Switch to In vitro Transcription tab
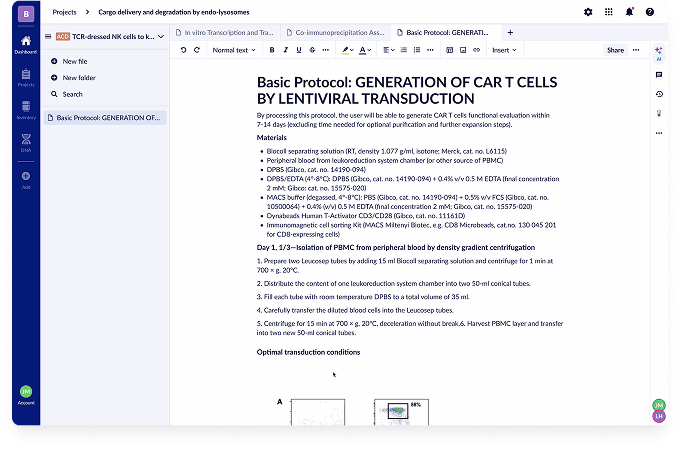Viewport: 680px width, 450px height. click(x=225, y=33)
